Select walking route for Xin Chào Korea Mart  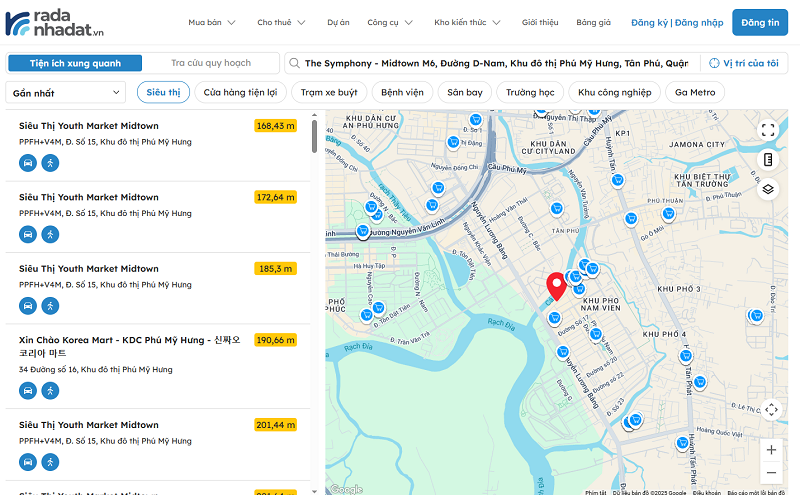(x=50, y=390)
